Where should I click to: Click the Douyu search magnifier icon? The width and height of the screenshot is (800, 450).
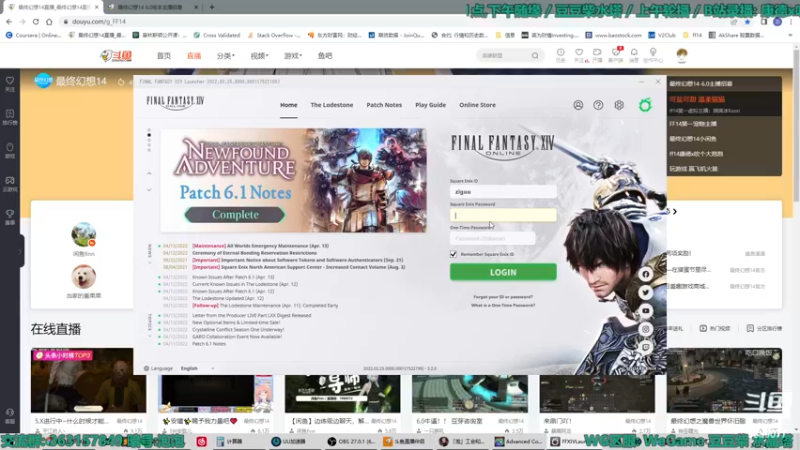coord(535,56)
